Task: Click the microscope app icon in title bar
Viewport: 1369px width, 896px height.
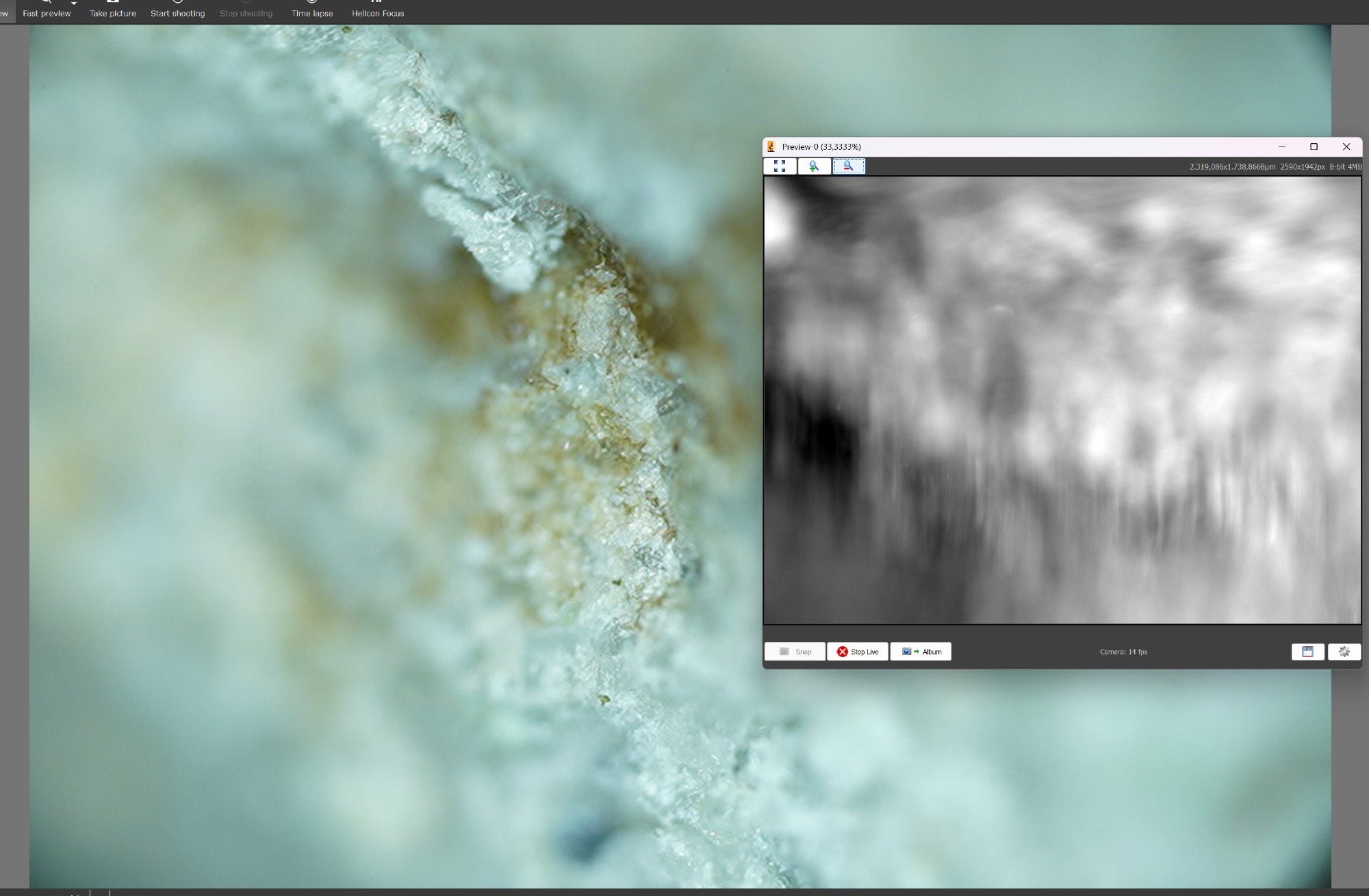Action: (x=771, y=146)
